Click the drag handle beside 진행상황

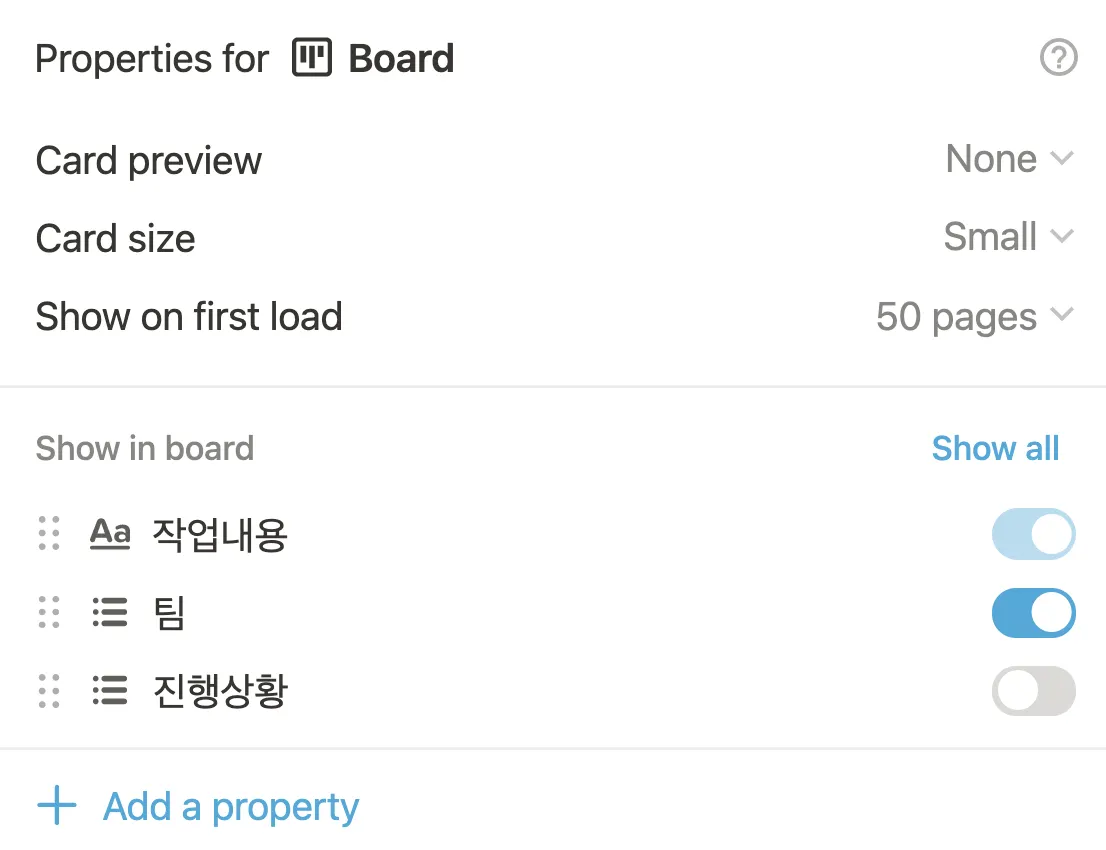coord(49,690)
